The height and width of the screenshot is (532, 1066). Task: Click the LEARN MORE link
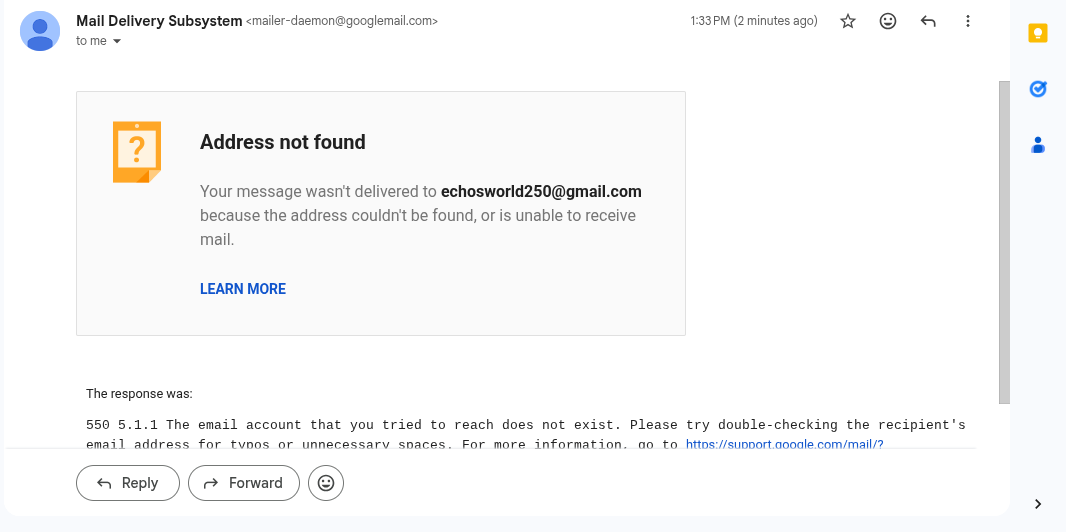click(243, 289)
